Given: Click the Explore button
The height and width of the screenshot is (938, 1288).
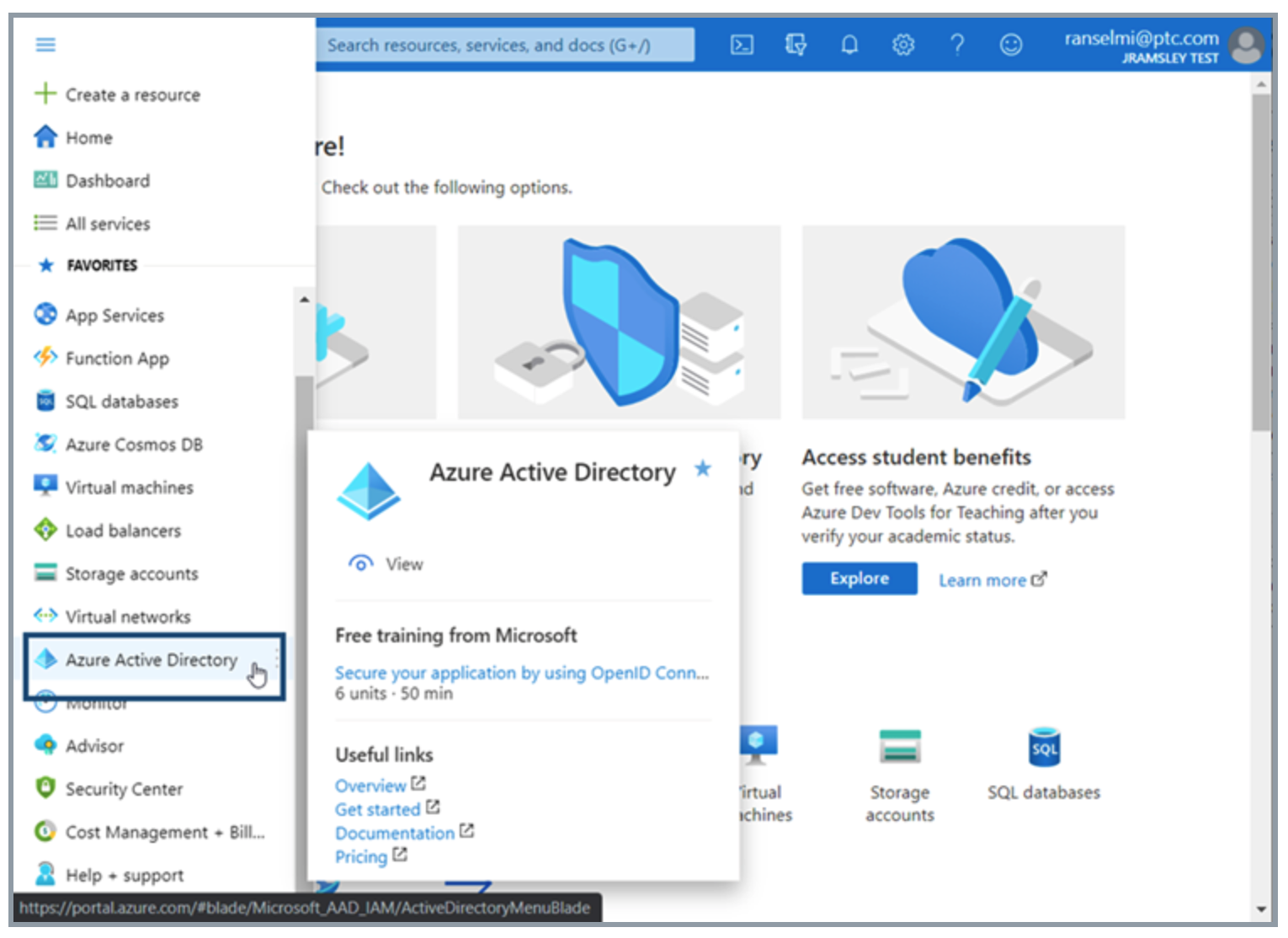Looking at the screenshot, I should 860,578.
